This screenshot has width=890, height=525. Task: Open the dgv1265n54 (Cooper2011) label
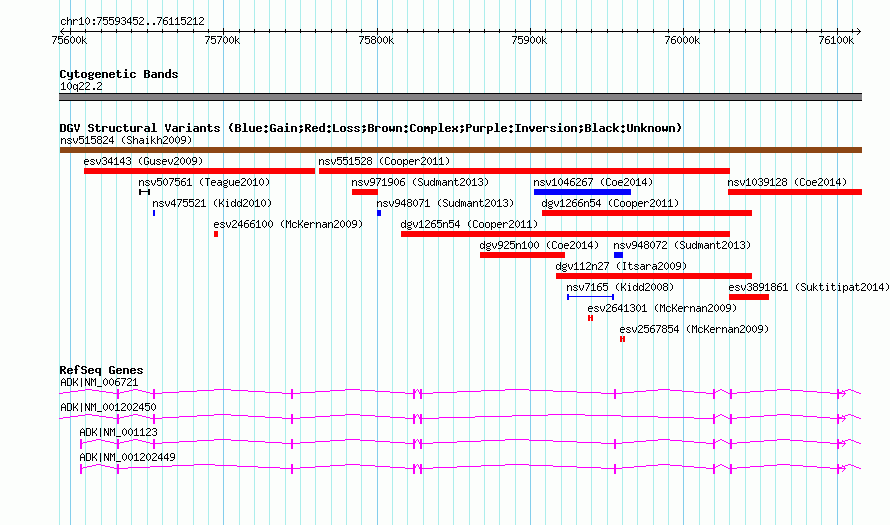[469, 224]
